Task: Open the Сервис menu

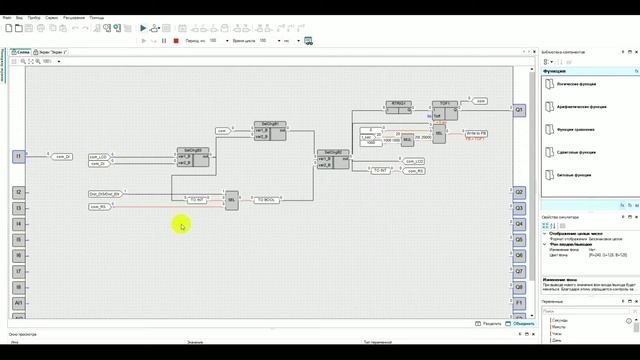Action: [x=51, y=18]
